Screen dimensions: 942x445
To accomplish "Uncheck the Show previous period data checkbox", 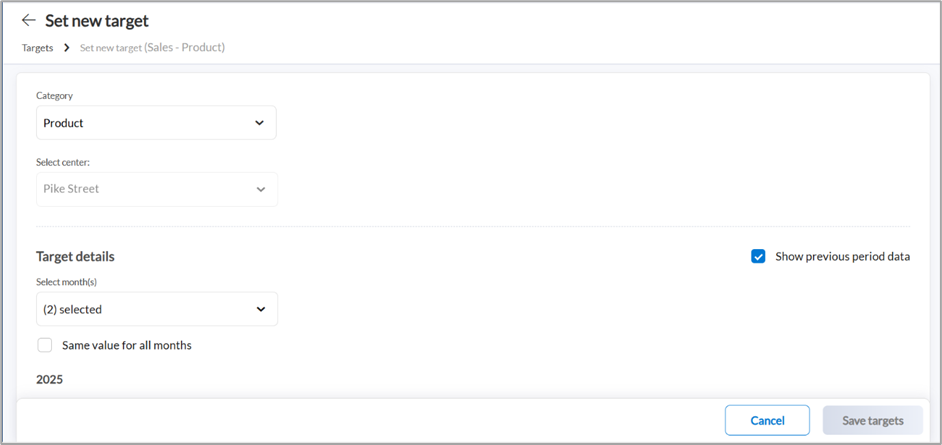I will [x=758, y=256].
